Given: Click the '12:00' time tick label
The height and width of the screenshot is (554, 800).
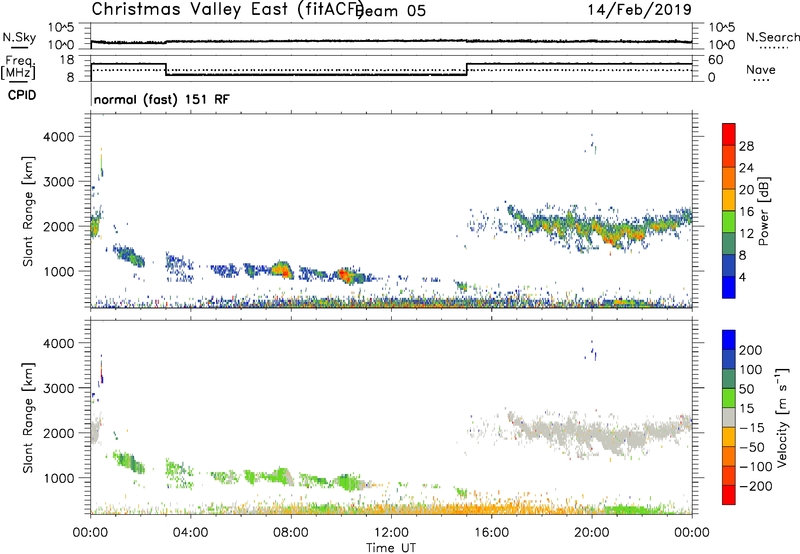Looking at the screenshot, I should pos(391,533).
